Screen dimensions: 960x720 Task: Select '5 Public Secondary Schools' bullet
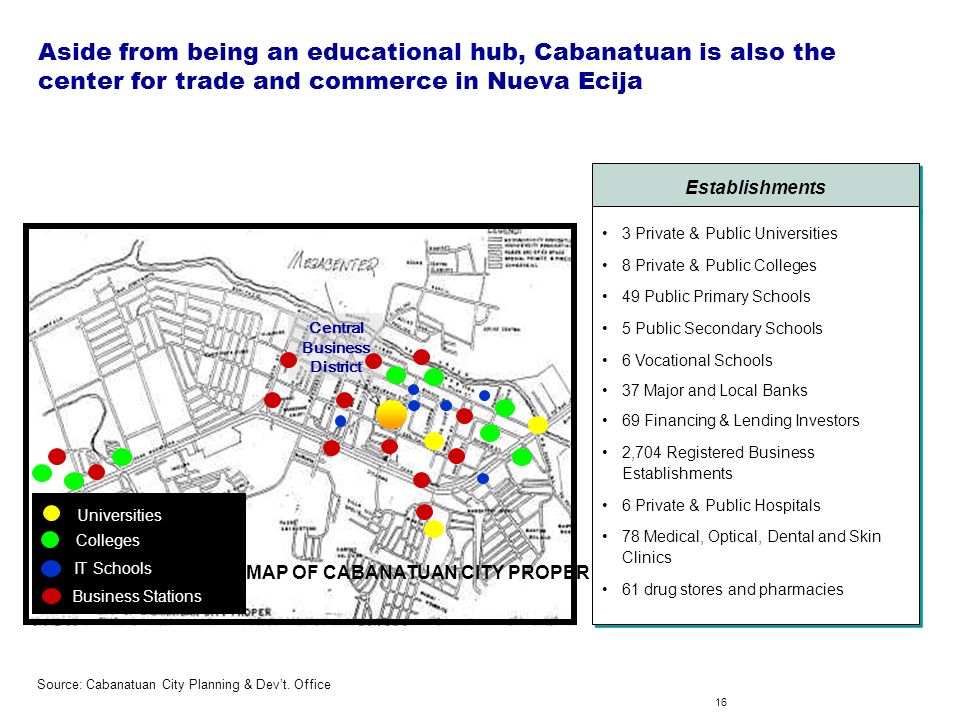tap(722, 328)
